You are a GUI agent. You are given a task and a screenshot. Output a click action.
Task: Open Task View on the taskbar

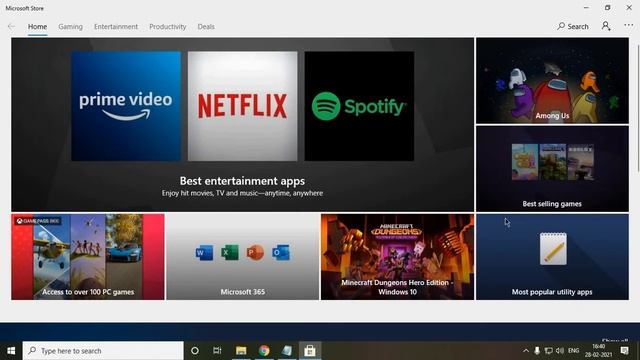(217, 351)
